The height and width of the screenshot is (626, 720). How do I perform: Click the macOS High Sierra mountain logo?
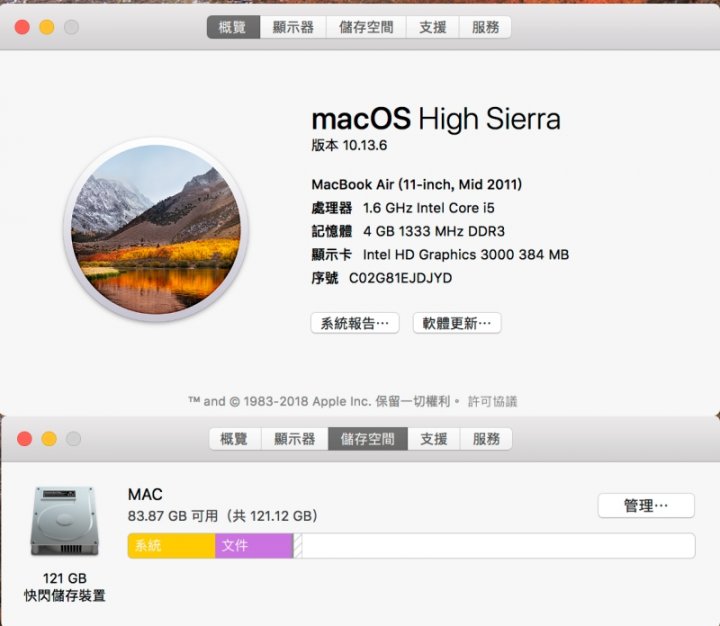156,229
